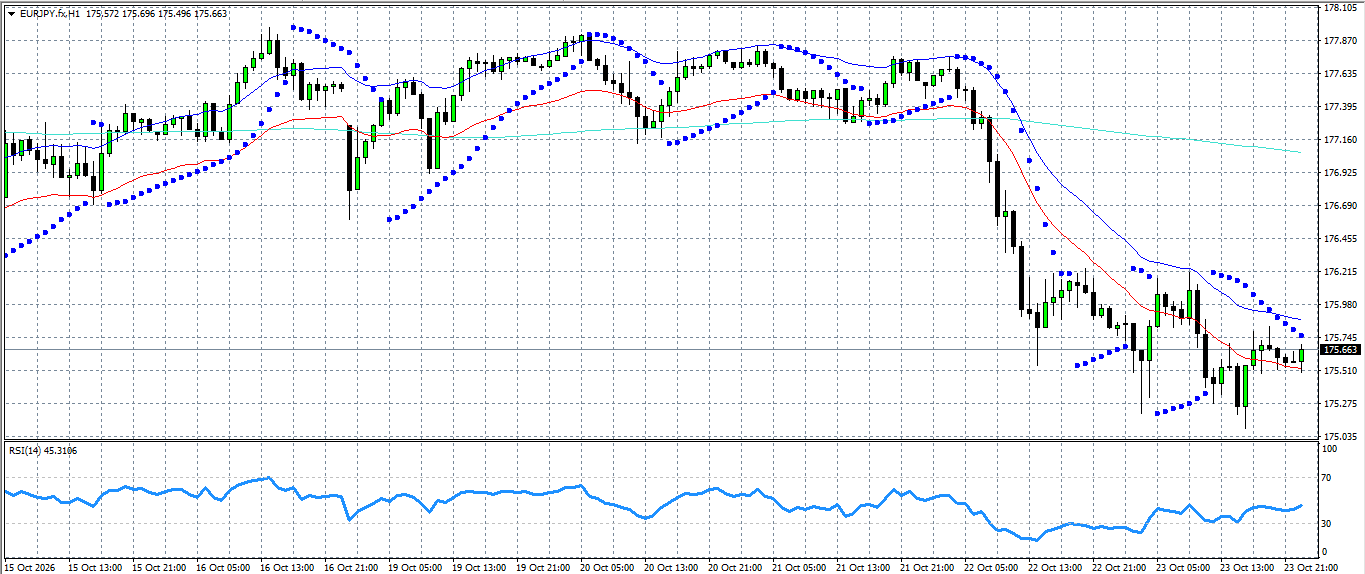This screenshot has height=574, width=1365.
Task: Click the 175.275 price axis label
Action: pos(1339,404)
